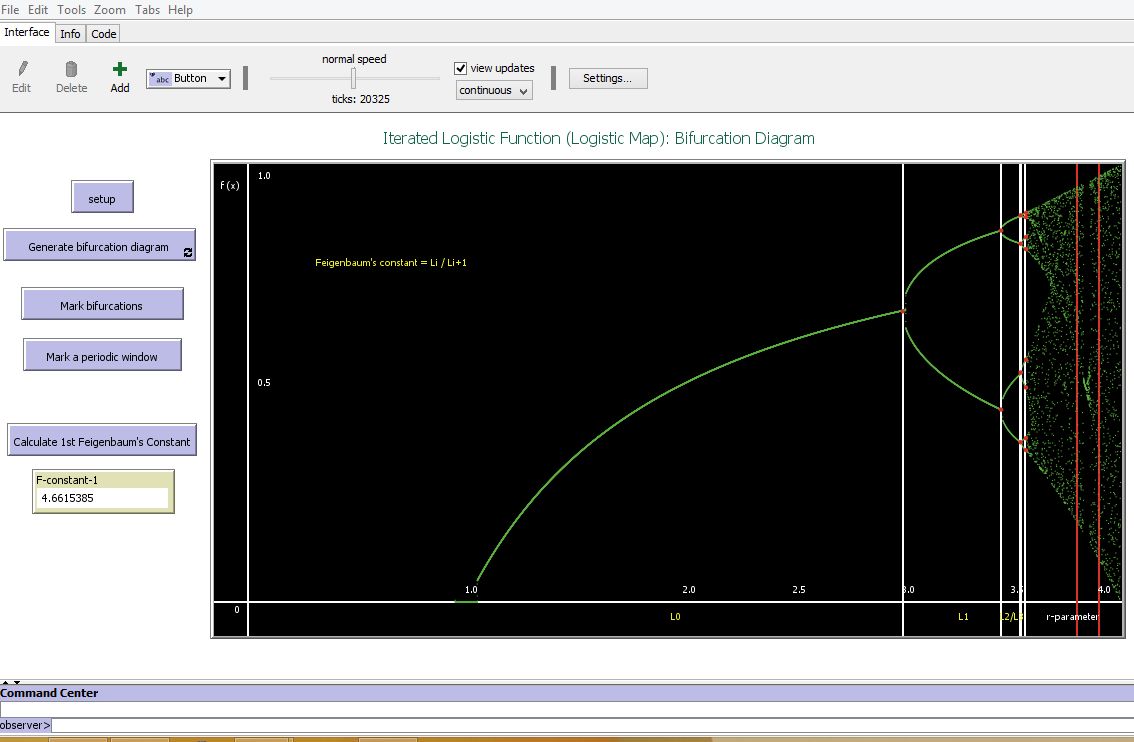This screenshot has height=742, width=1134.
Task: Click inside the Command Center input field
Action: [400, 724]
